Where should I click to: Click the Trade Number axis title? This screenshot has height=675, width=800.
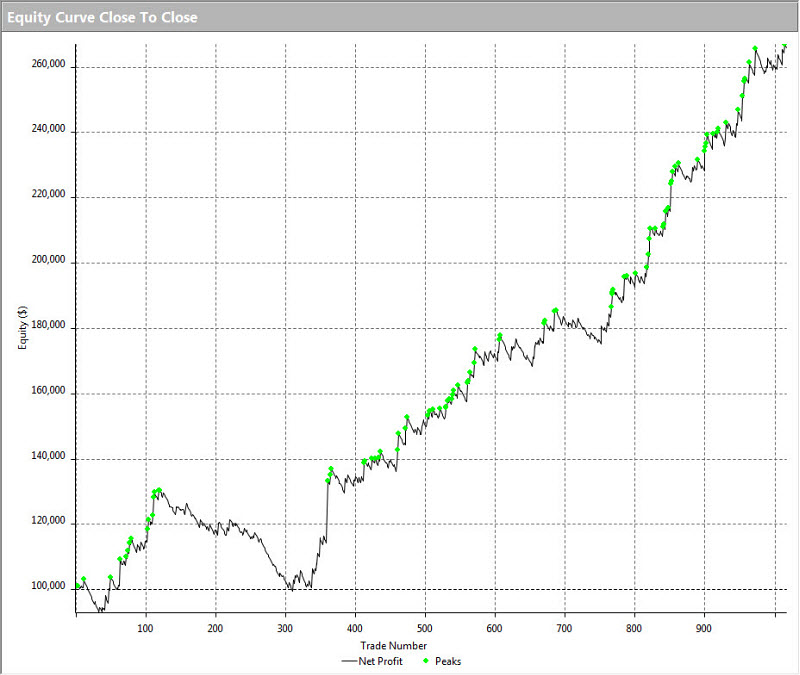pos(393,646)
